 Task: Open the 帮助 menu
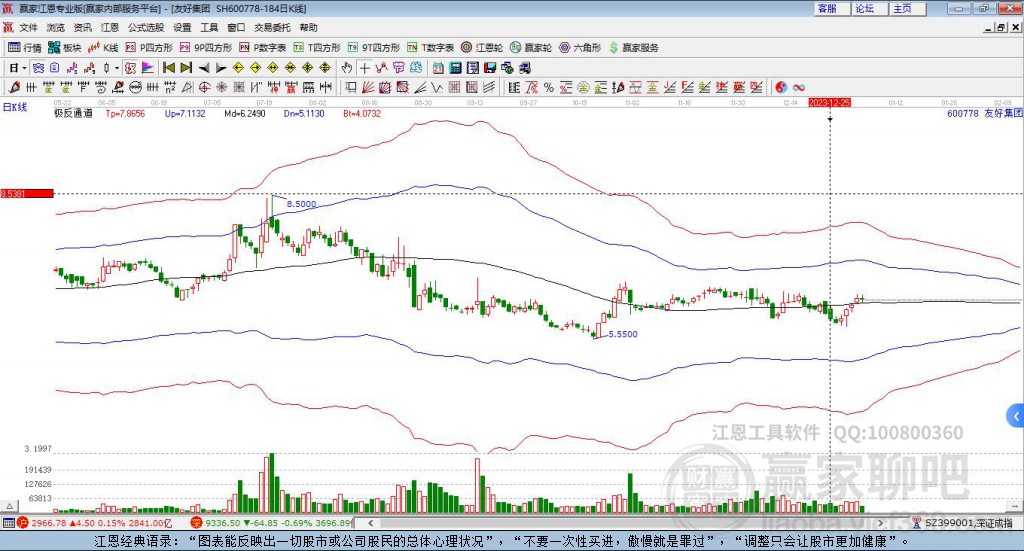[x=308, y=27]
